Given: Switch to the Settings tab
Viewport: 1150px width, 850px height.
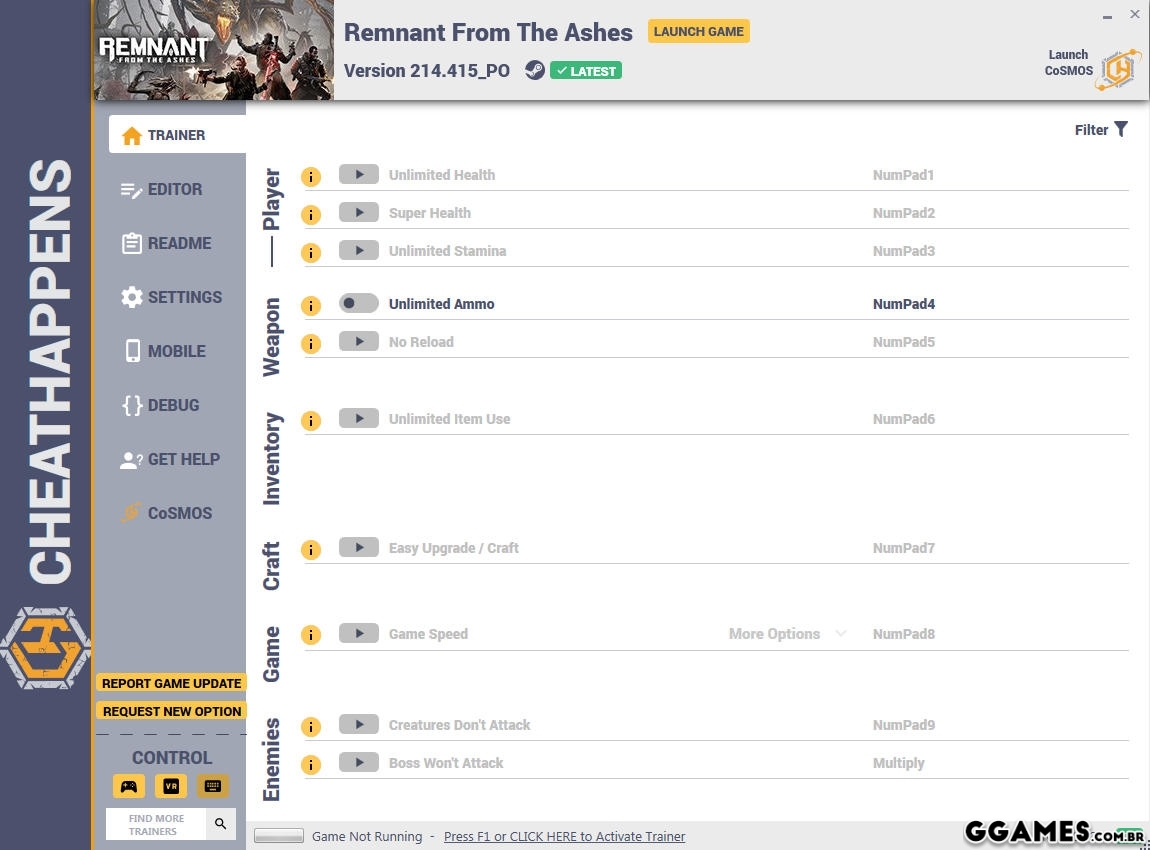Looking at the screenshot, I should pyautogui.click(x=184, y=297).
